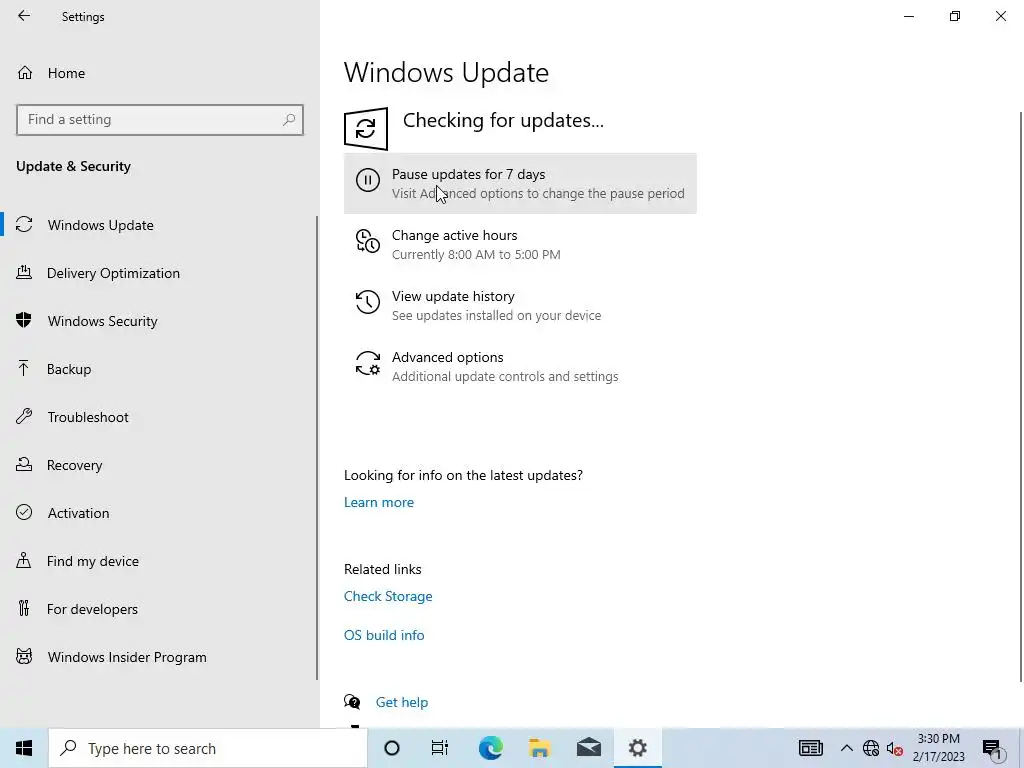The width and height of the screenshot is (1024, 768).
Task: Click the Update & Security heading
Action: click(73, 166)
